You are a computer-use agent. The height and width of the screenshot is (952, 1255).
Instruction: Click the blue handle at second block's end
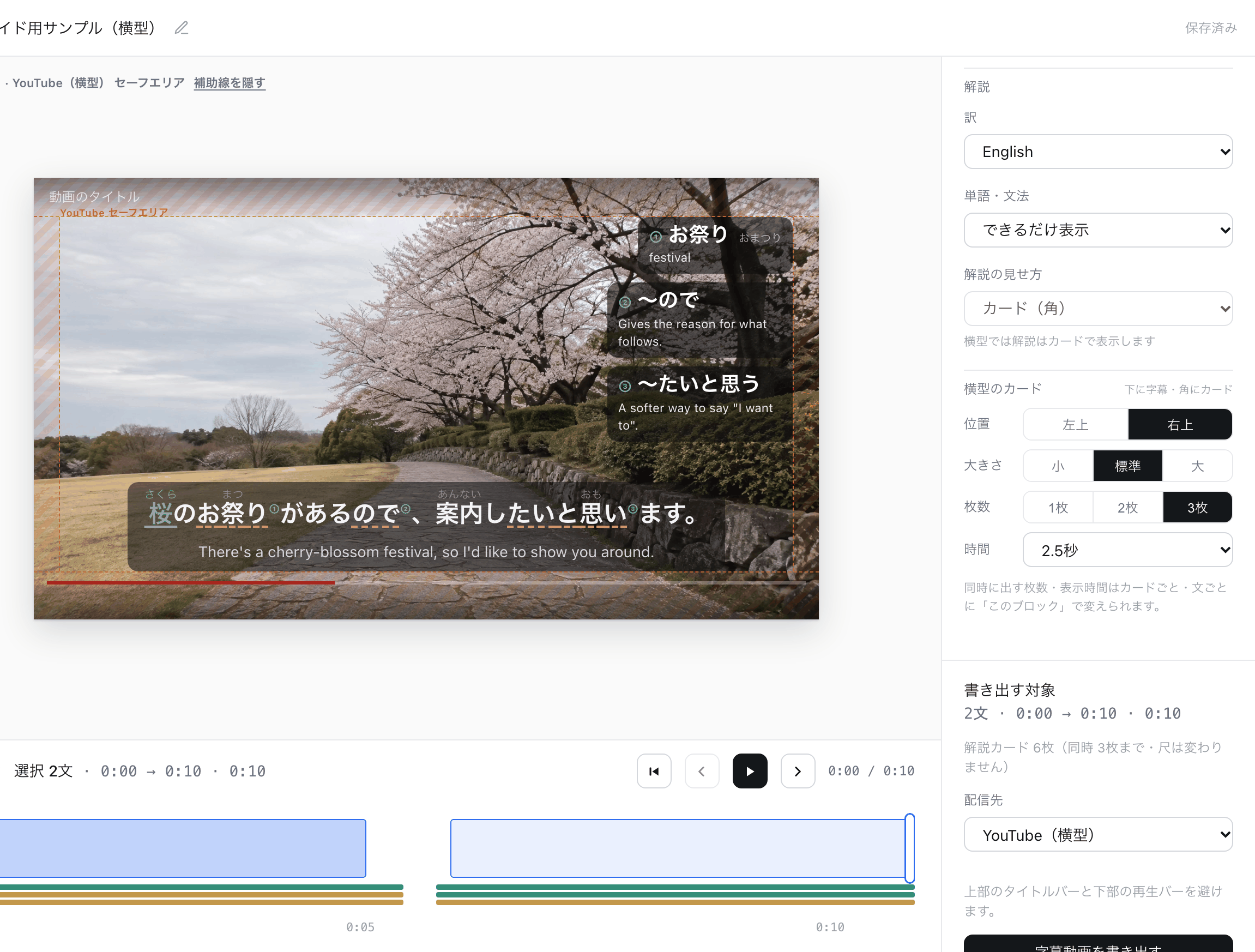(x=909, y=848)
